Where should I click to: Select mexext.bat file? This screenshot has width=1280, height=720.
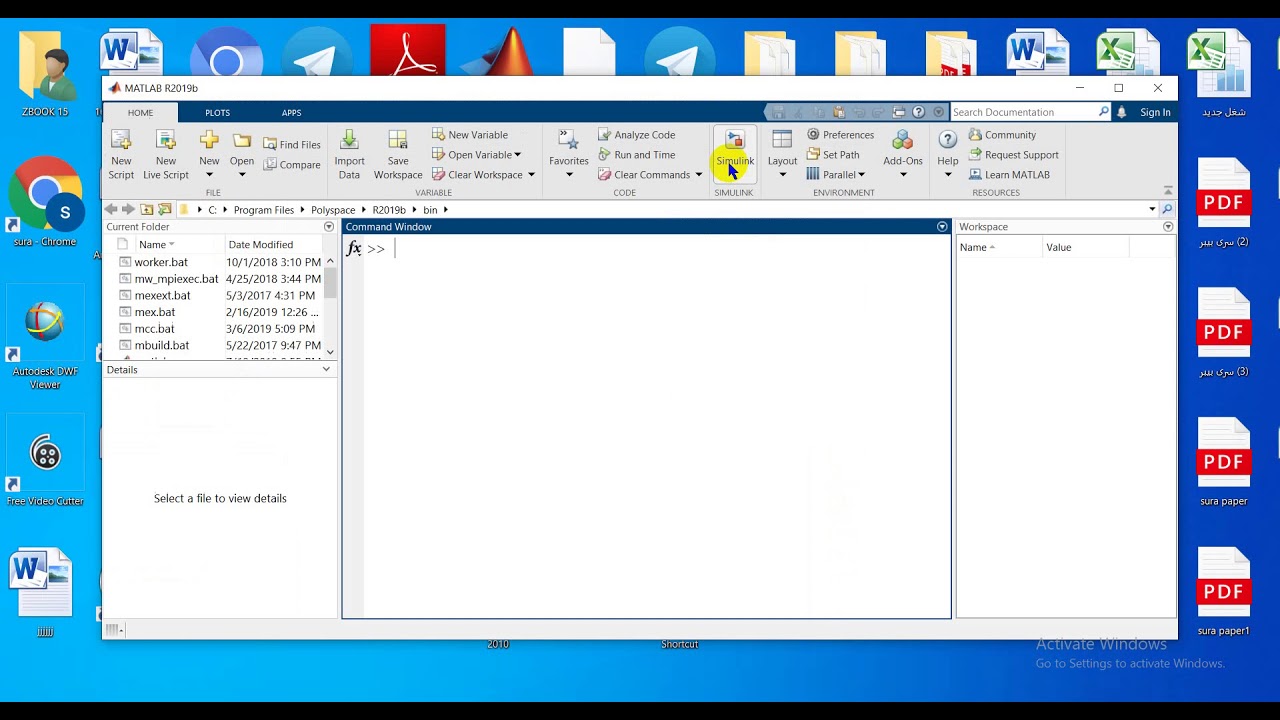tap(162, 296)
